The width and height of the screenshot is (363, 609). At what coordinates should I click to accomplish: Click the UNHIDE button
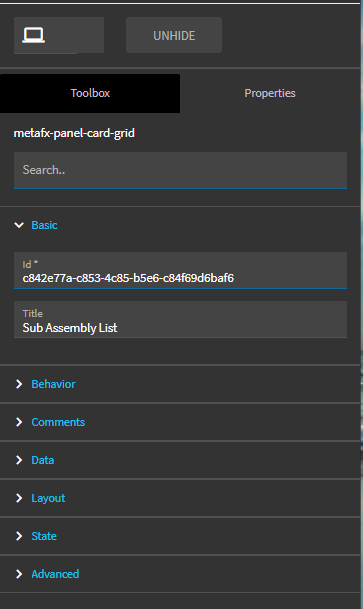(174, 35)
